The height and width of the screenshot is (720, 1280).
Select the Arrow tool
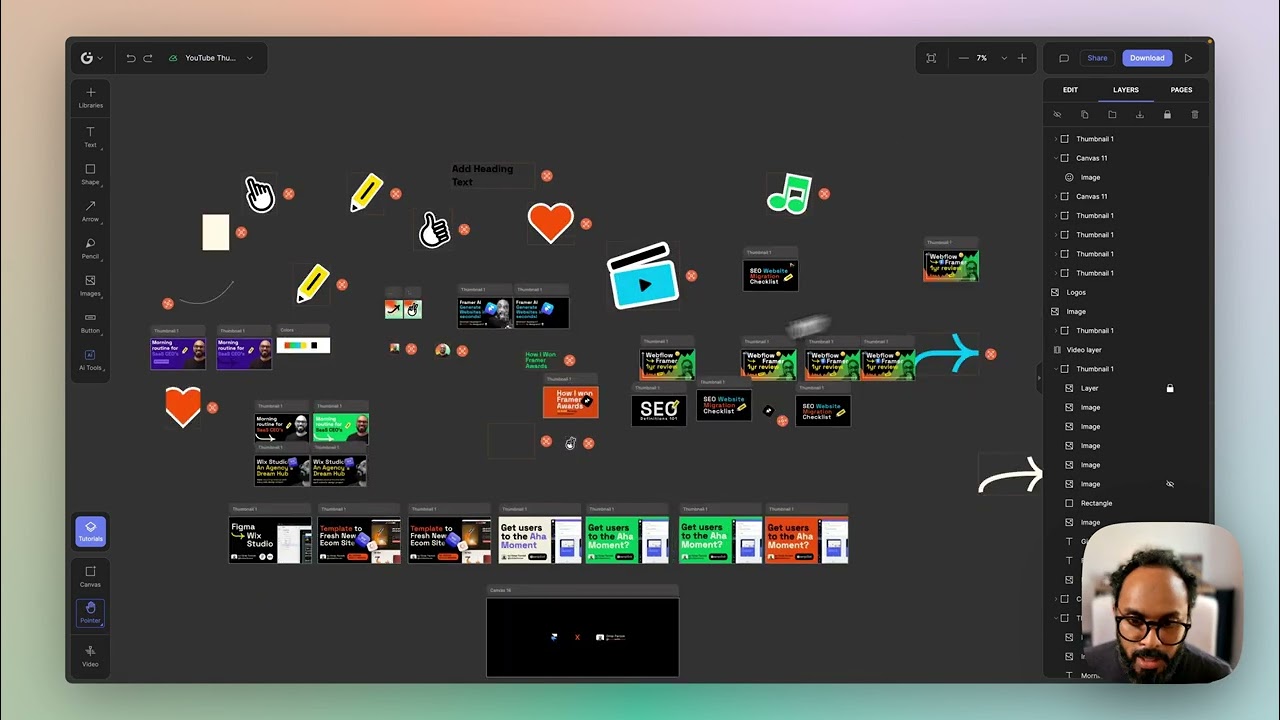coord(90,211)
